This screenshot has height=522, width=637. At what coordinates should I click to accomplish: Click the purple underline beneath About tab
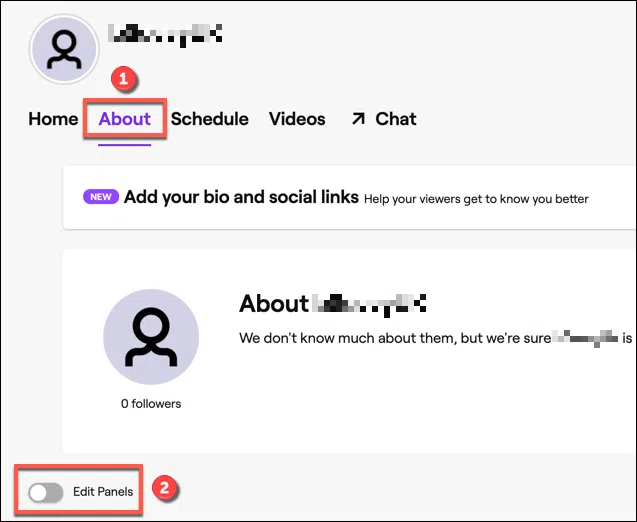[125, 145]
